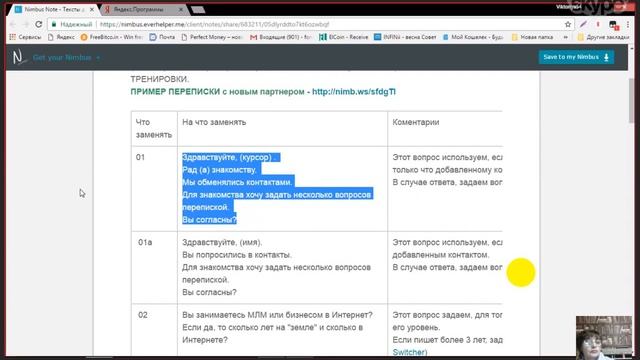
Task: Open the Яндекс bookmark
Action: click(x=61, y=37)
